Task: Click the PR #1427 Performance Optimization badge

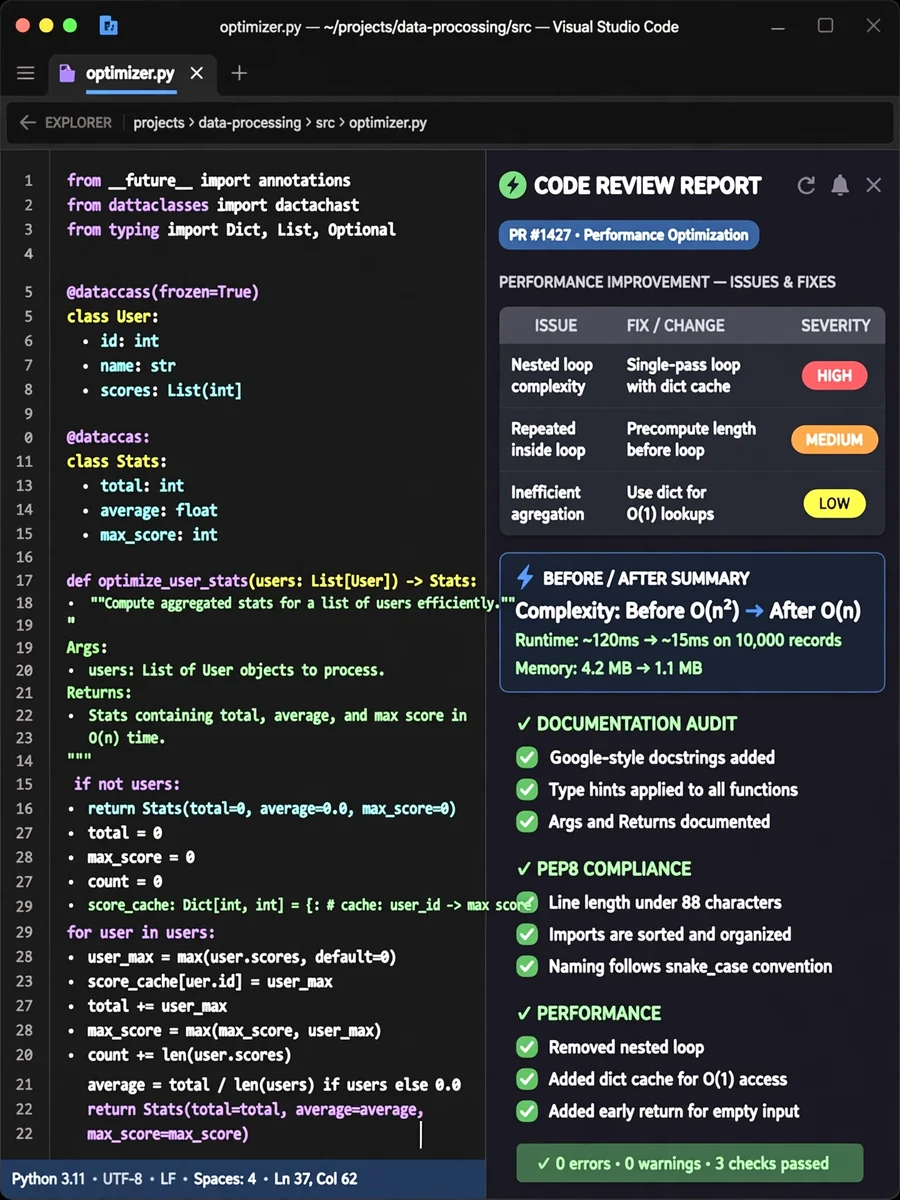Action: tap(629, 235)
